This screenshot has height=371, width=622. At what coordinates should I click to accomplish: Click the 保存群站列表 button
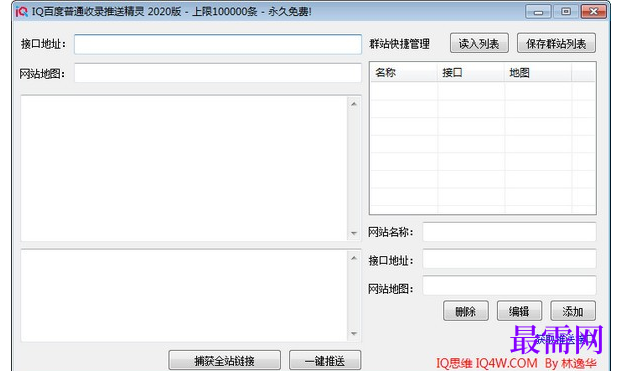pos(556,43)
